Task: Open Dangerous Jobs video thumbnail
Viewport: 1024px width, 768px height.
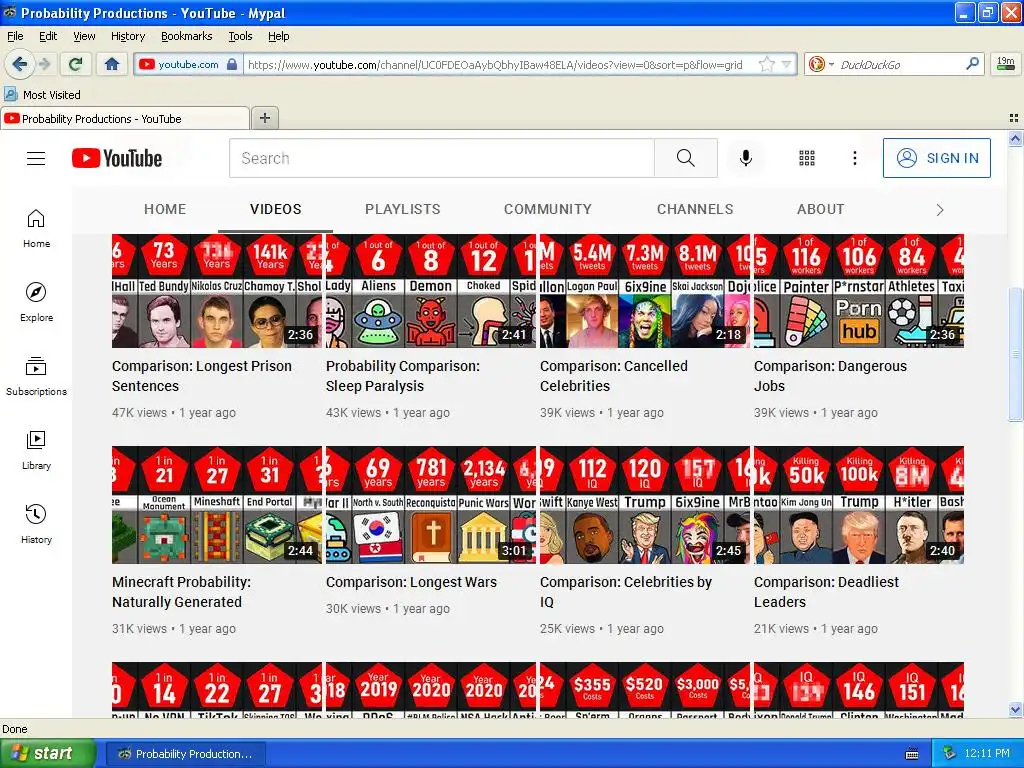Action: (x=859, y=291)
